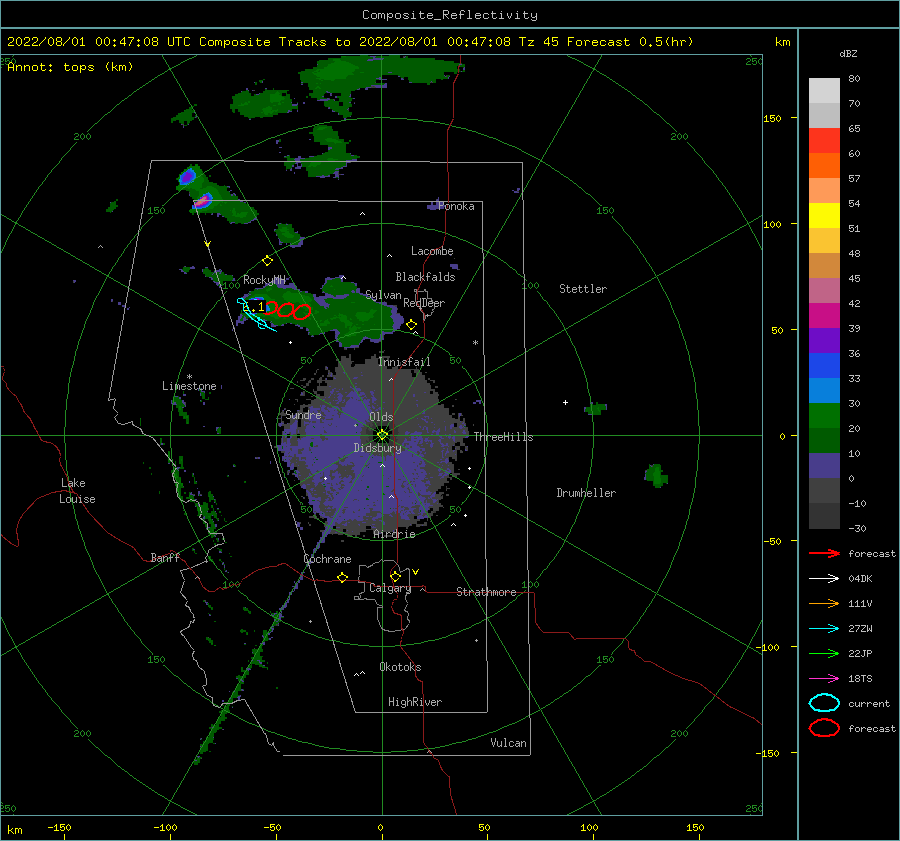The image size is (900, 841).
Task: Click the cyan current ellipse legend symbol
Action: 824,703
